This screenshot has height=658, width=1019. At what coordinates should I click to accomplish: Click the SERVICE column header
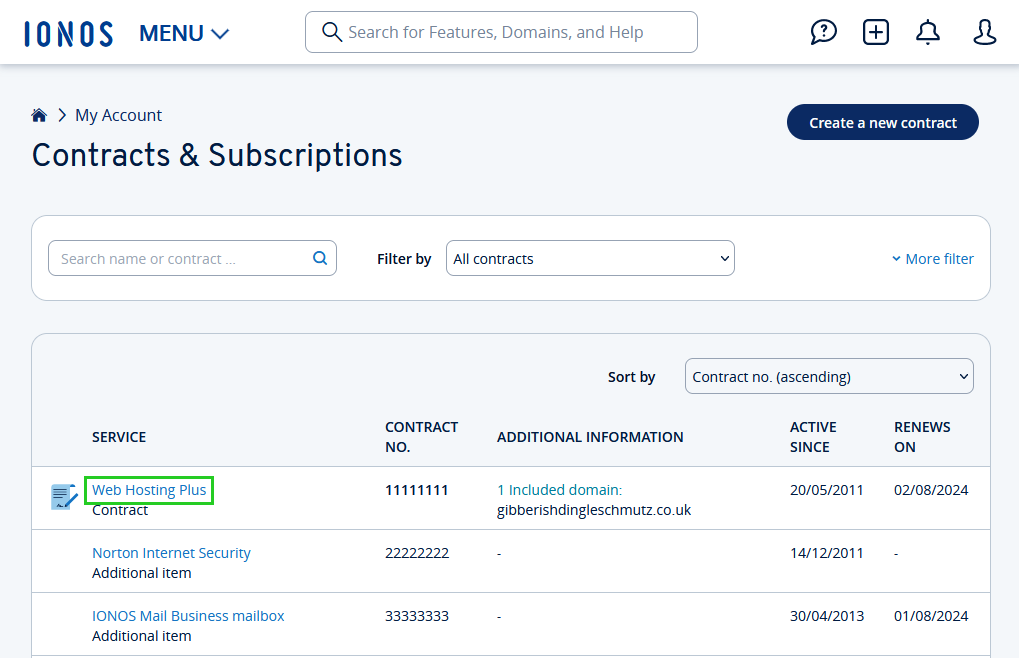(119, 437)
